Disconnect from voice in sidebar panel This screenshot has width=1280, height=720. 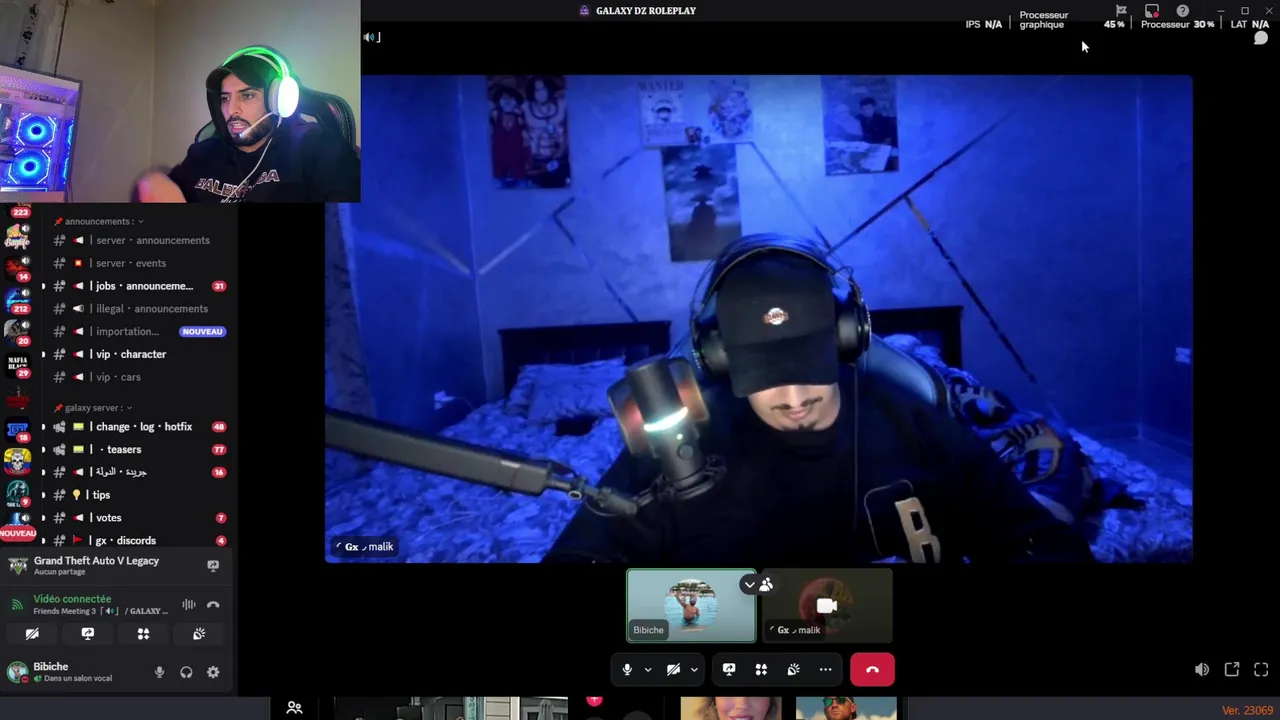coord(213,605)
